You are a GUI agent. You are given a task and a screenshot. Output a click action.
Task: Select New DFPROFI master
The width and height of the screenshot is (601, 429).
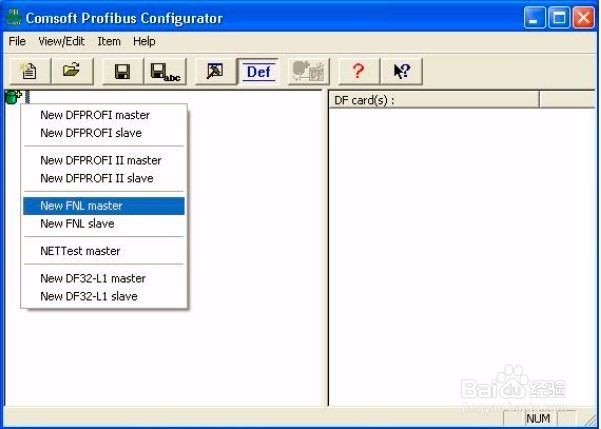pos(104,115)
